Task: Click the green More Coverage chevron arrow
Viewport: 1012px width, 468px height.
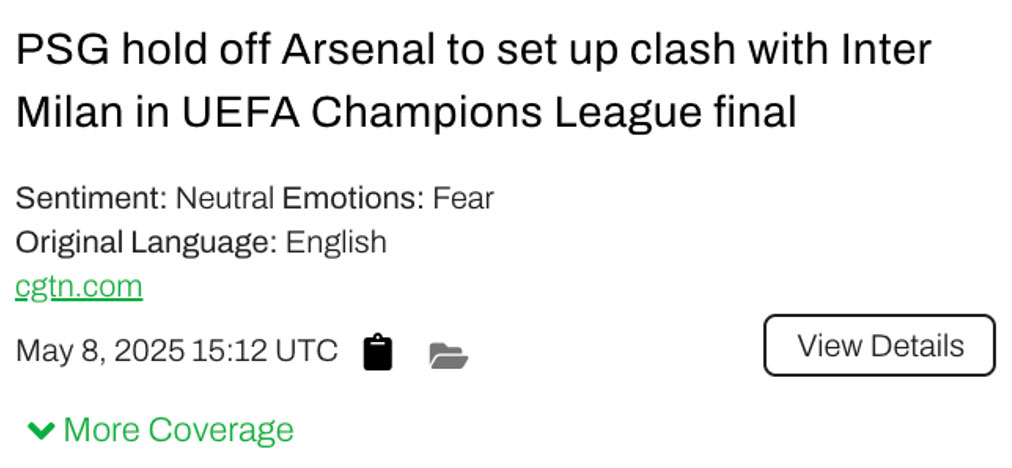Action: point(41,431)
